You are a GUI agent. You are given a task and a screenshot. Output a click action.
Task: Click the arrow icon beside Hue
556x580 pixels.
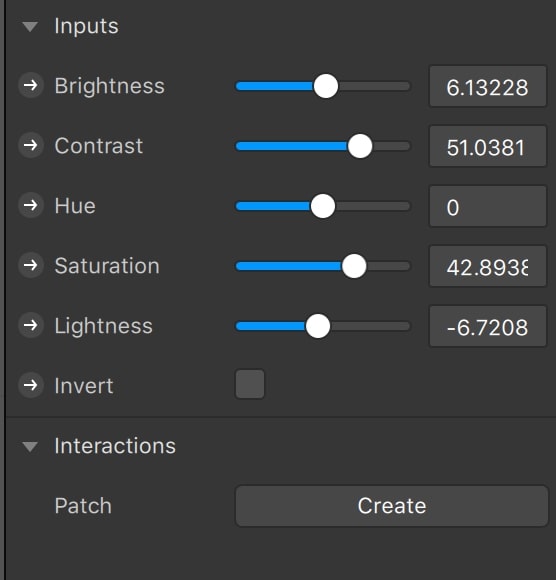click(31, 205)
